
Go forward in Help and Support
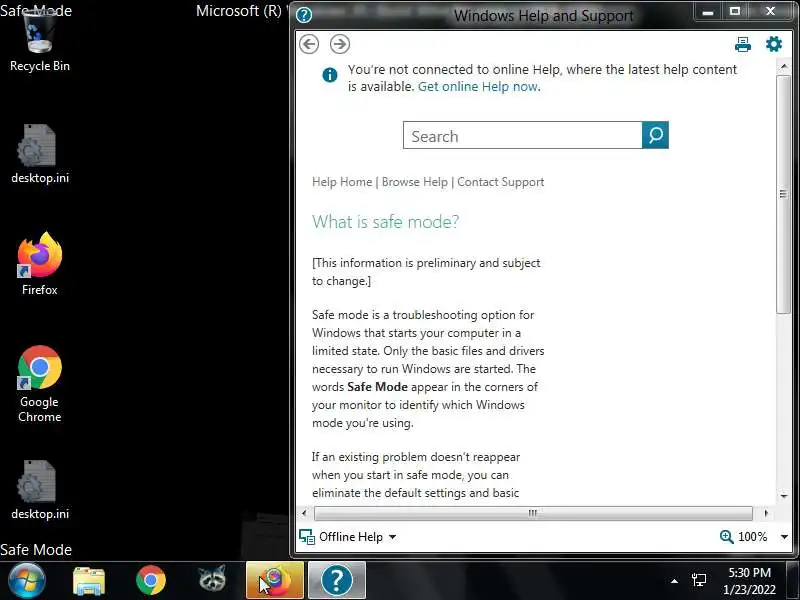click(340, 44)
